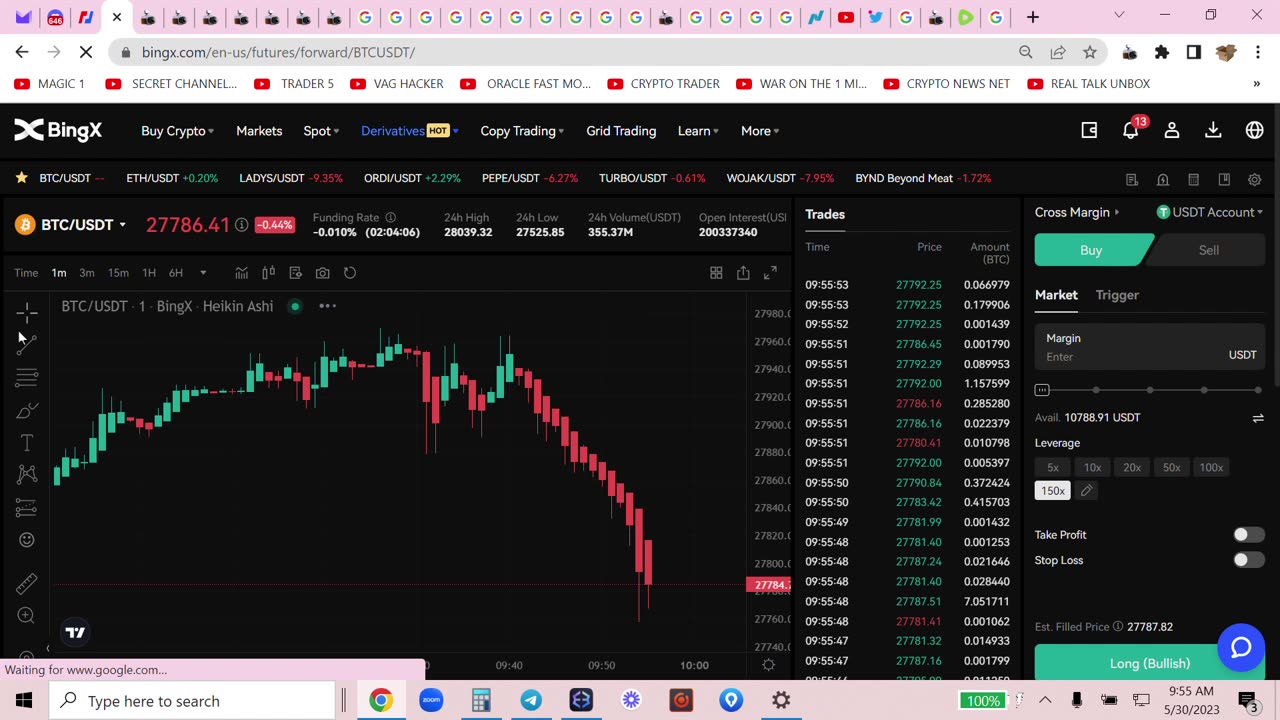The width and height of the screenshot is (1280, 720).
Task: Select the 15m chart timeframe
Action: click(x=118, y=273)
